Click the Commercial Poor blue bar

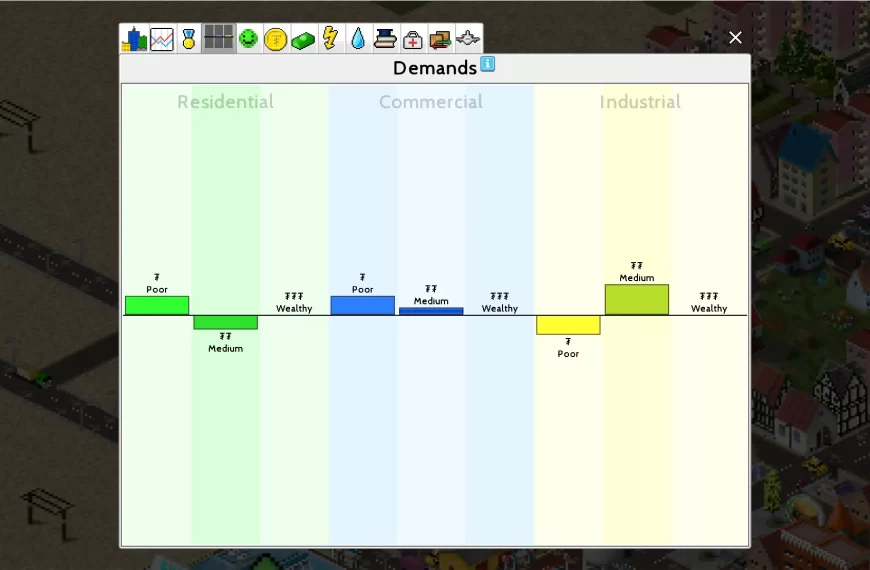(x=362, y=305)
